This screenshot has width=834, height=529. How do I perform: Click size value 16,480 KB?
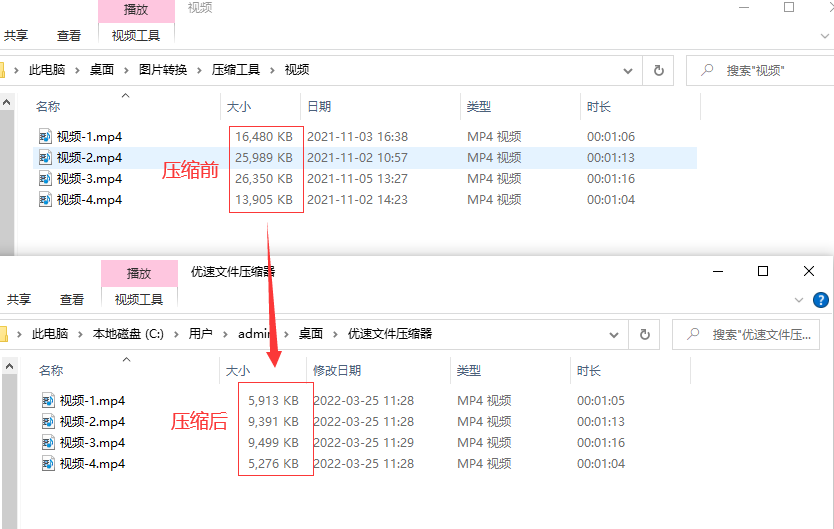coord(264,137)
